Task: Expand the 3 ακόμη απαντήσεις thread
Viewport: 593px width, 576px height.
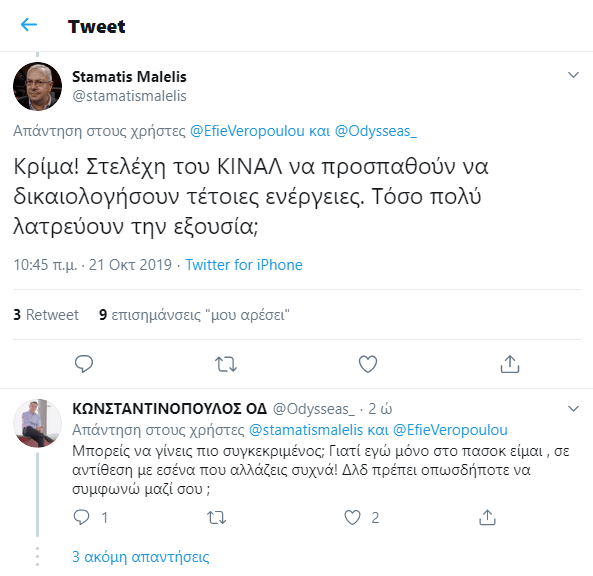Action: (x=140, y=556)
